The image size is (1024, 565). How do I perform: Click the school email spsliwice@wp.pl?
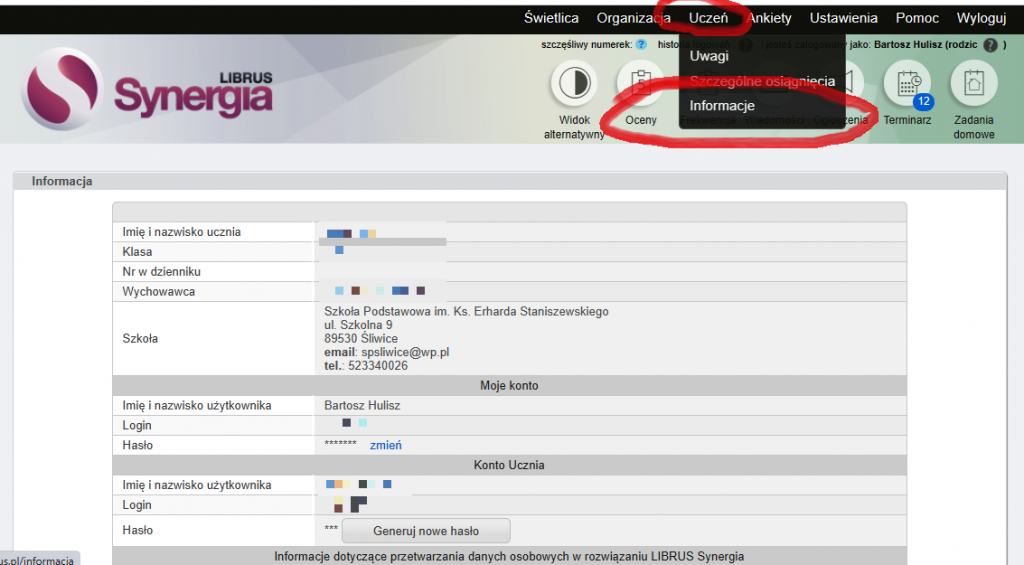(405, 352)
